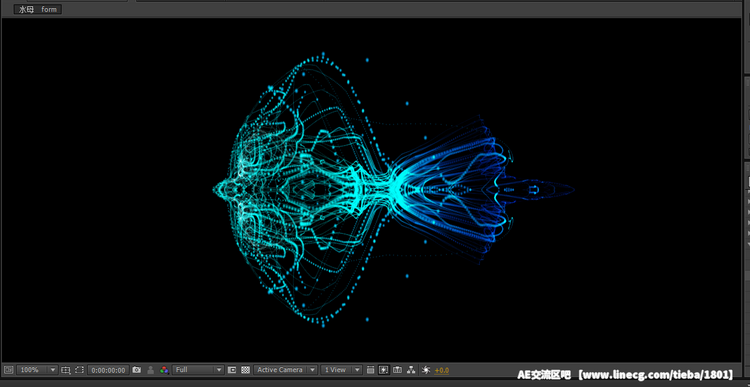Viewport: 750px width, 387px height.
Task: Take a snapshot with the camera icon
Action: tap(137, 370)
